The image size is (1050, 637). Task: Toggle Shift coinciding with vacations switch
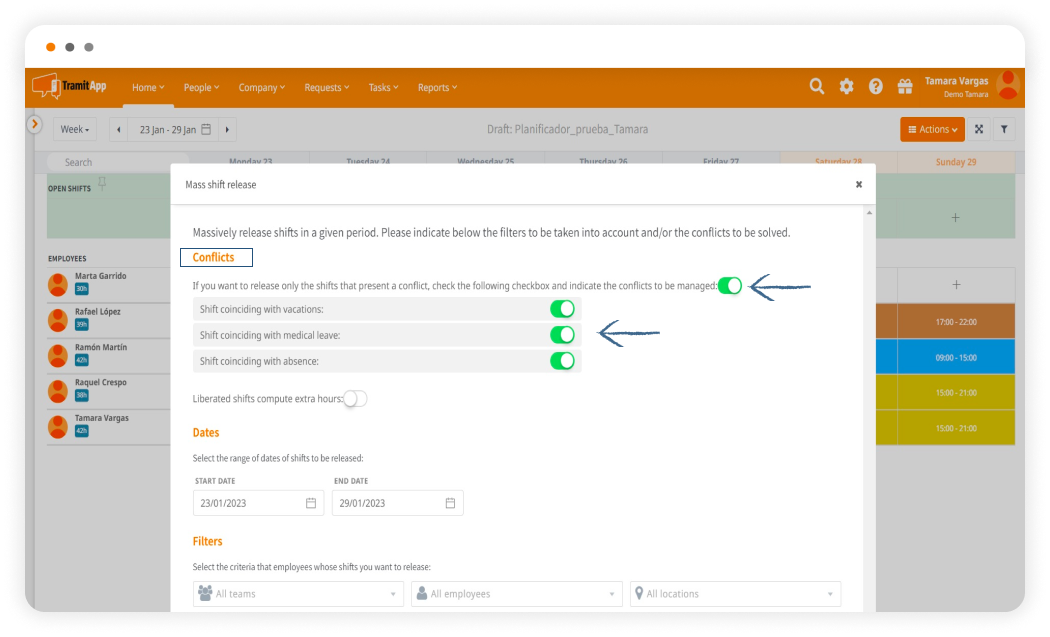click(562, 309)
